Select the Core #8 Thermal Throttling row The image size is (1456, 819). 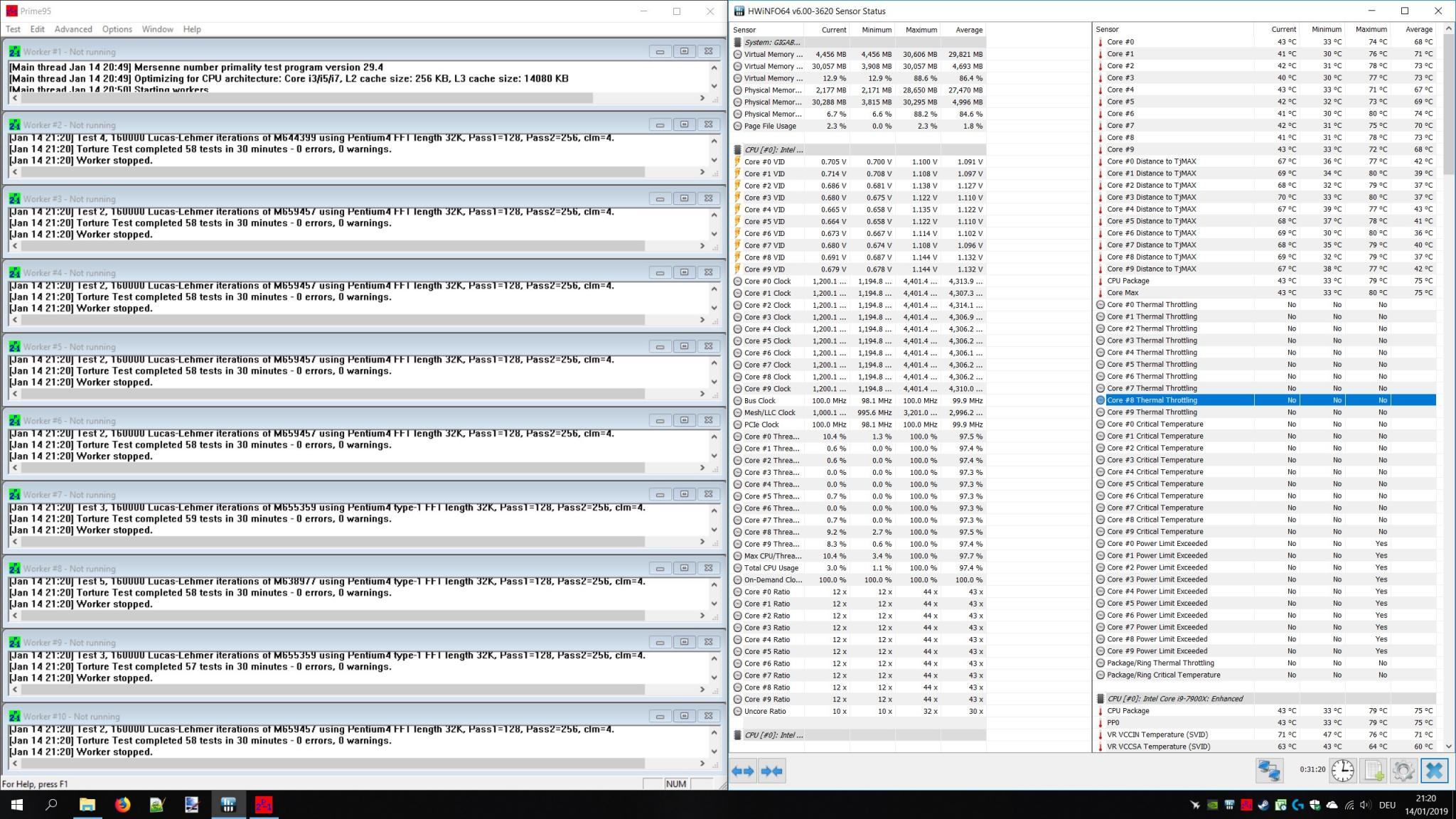[x=1265, y=400]
